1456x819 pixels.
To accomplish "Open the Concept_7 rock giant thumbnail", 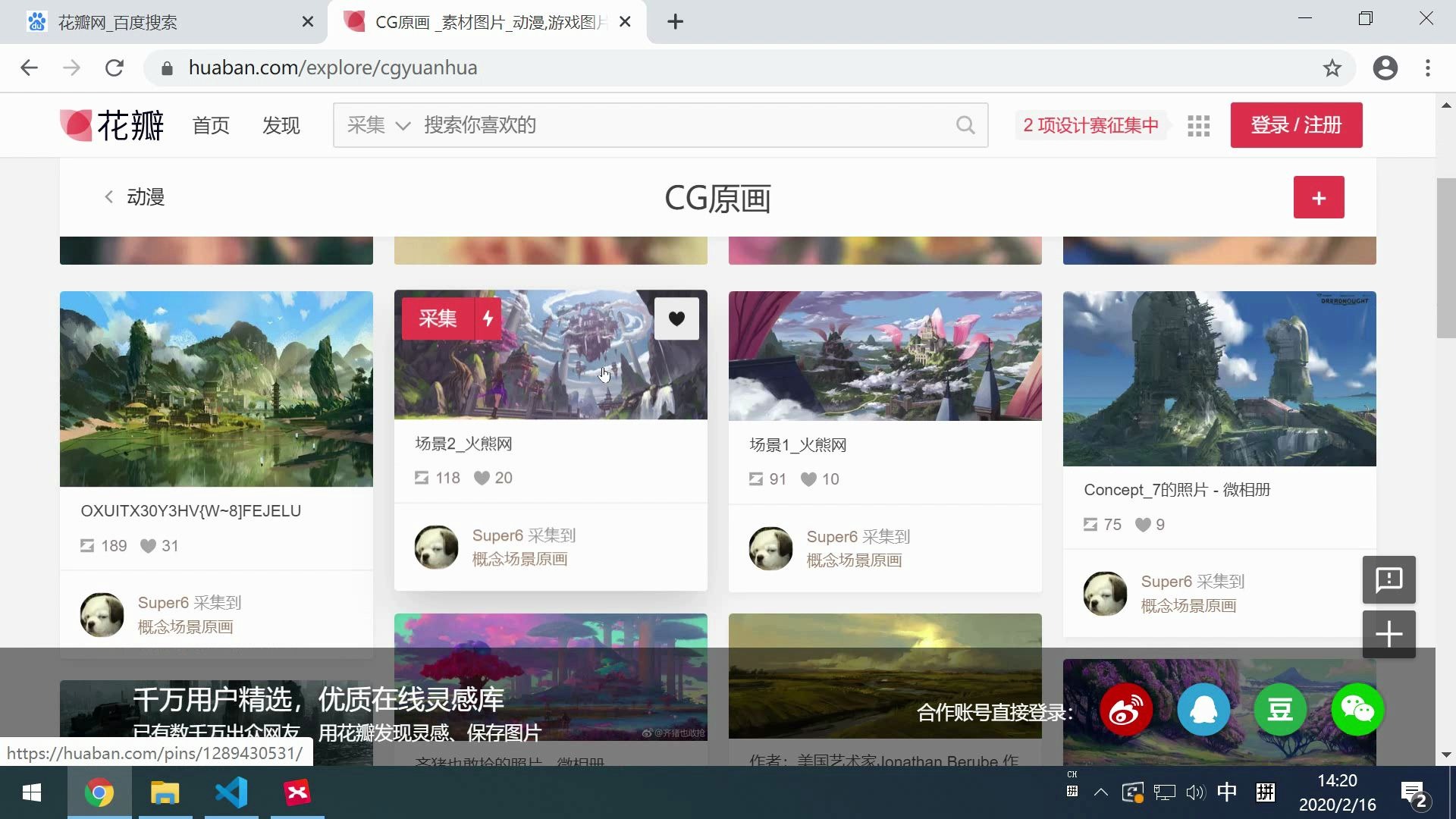I will pyautogui.click(x=1219, y=378).
